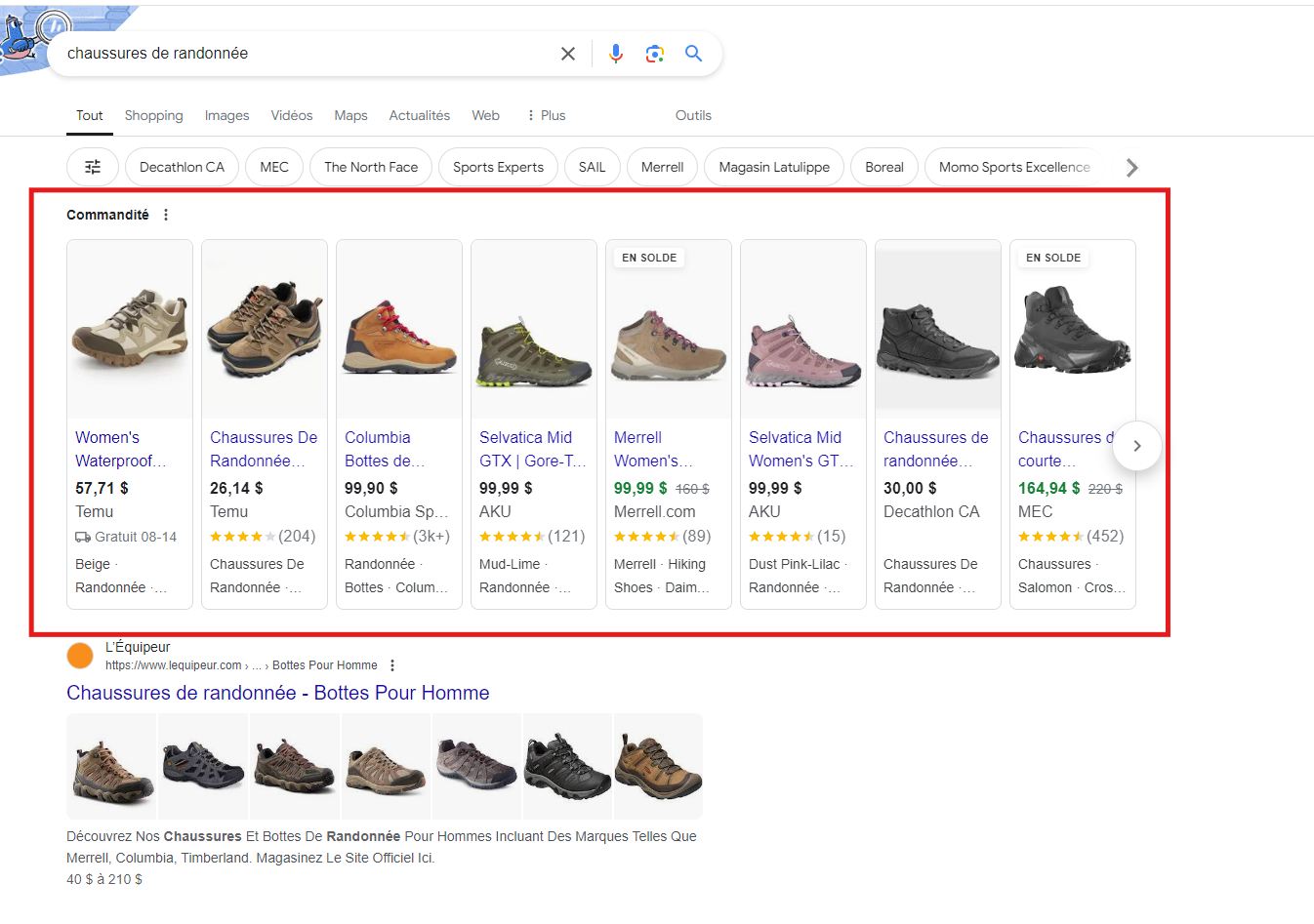Switch to the Images tab
This screenshot has width=1314, height=924.
point(227,115)
